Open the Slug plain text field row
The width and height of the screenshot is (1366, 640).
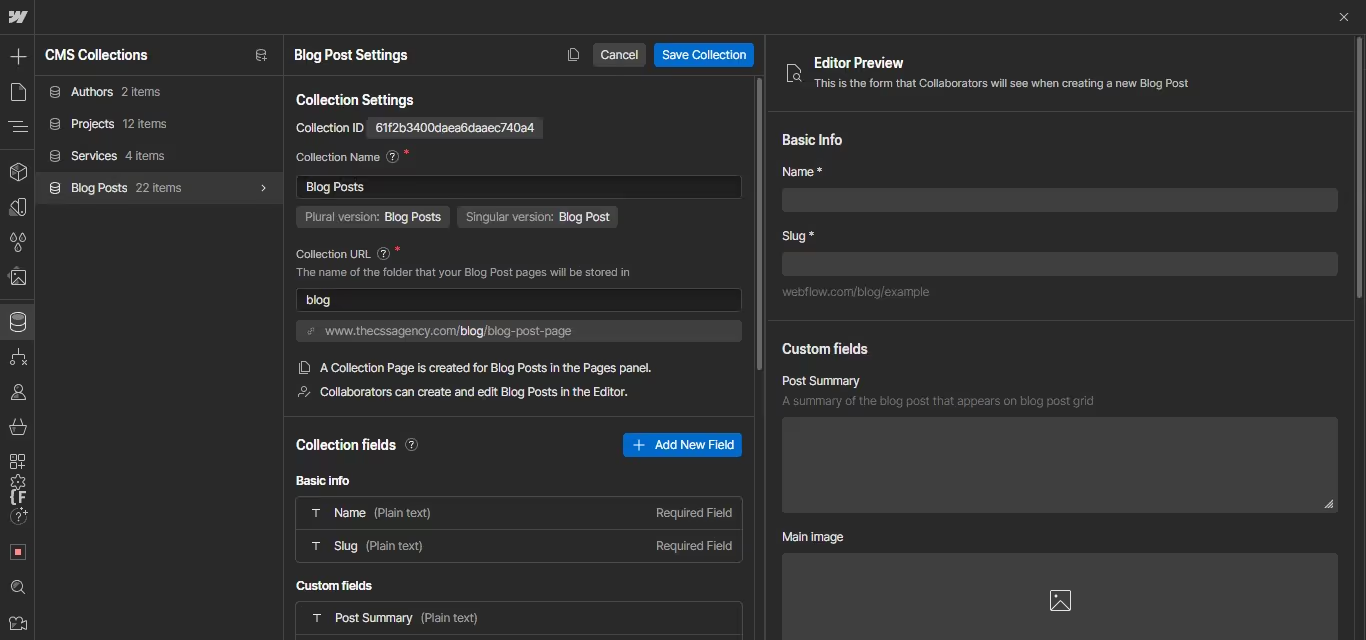(x=519, y=546)
